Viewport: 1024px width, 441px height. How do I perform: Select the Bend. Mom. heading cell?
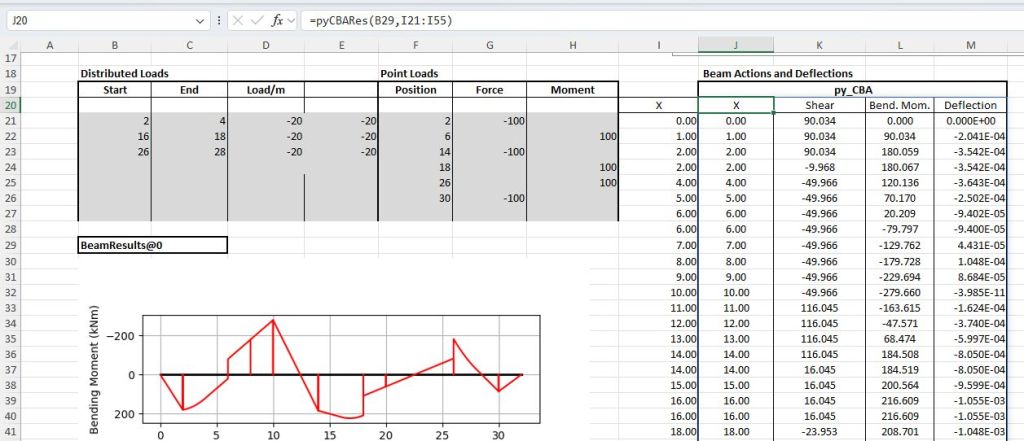tap(900, 105)
